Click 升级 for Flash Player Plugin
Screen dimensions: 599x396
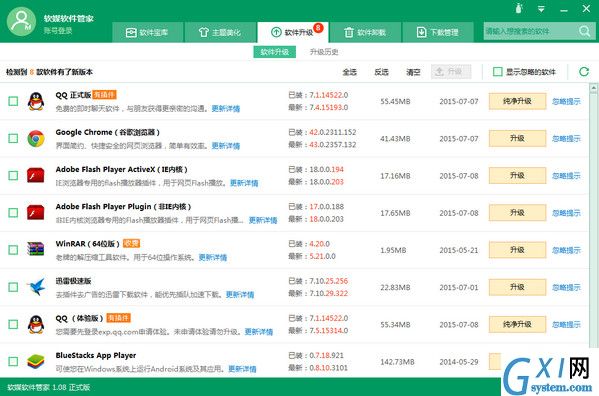517,213
